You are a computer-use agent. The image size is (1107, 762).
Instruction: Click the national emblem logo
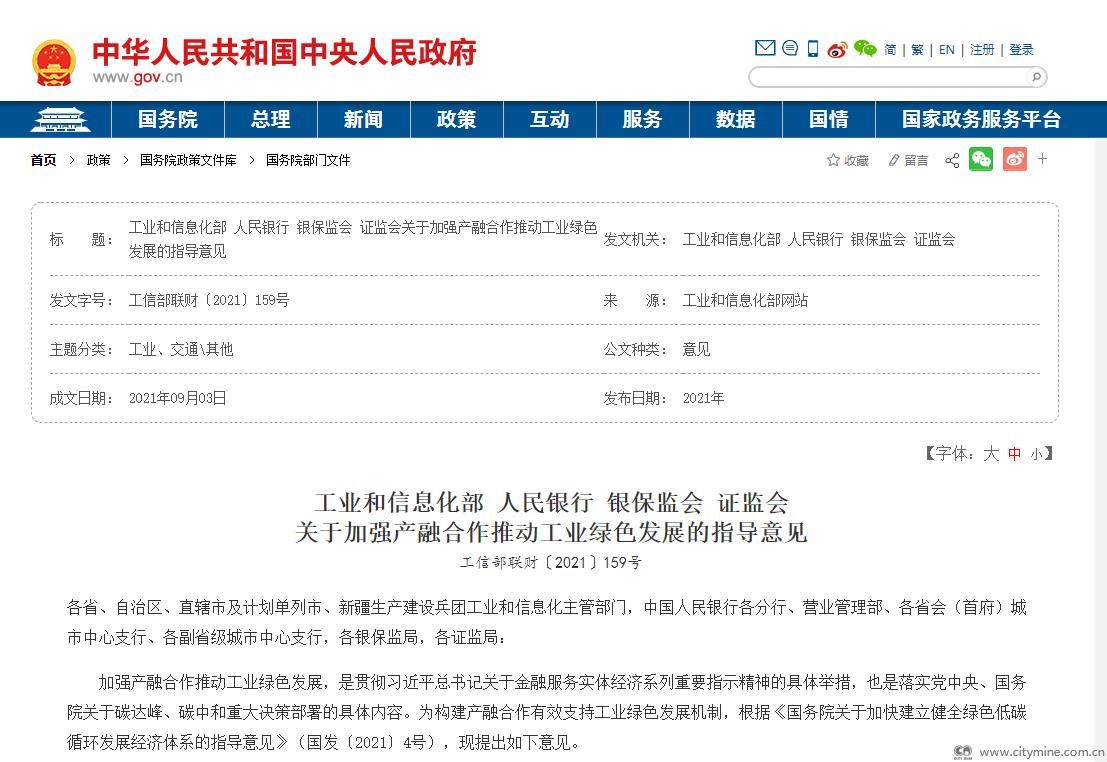53,62
